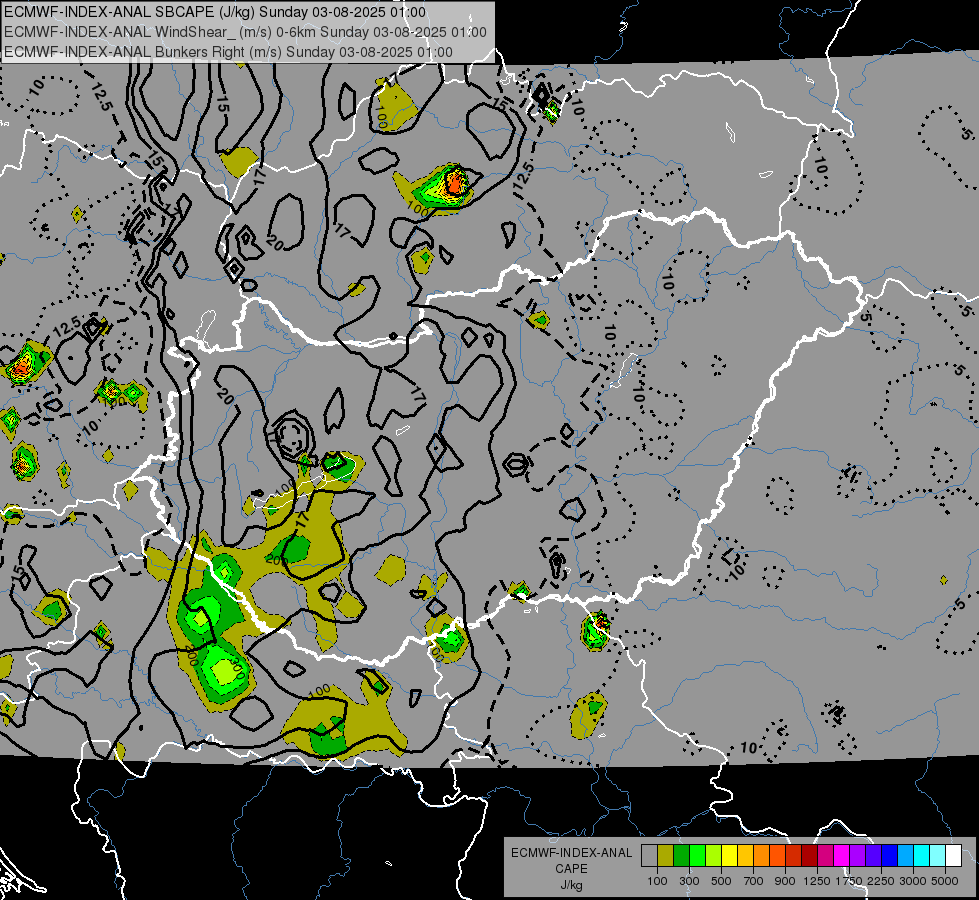Click the 700 legend value
979x900 pixels.
pos(754,881)
